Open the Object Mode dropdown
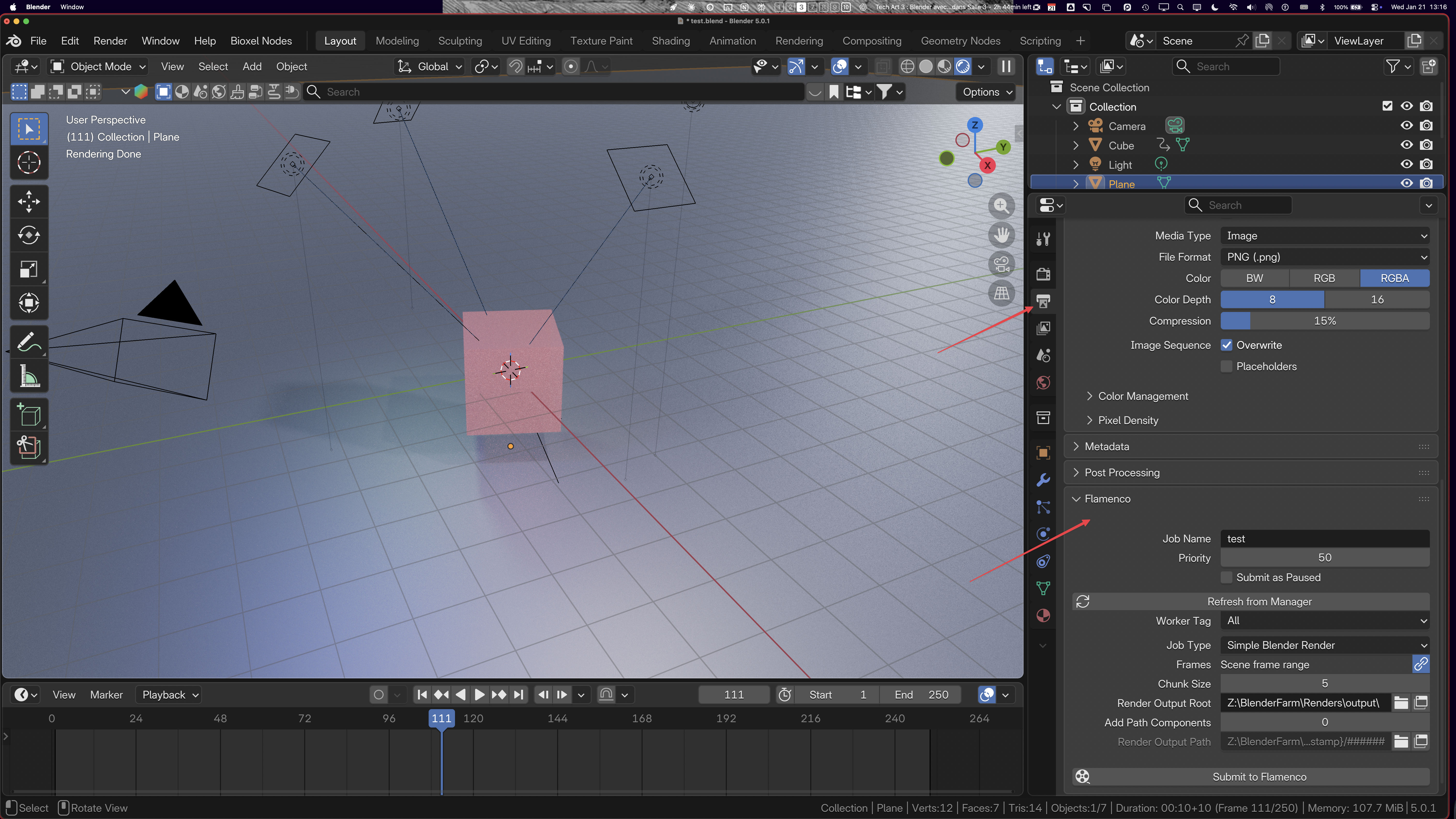This screenshot has width=1456, height=819. [x=98, y=67]
